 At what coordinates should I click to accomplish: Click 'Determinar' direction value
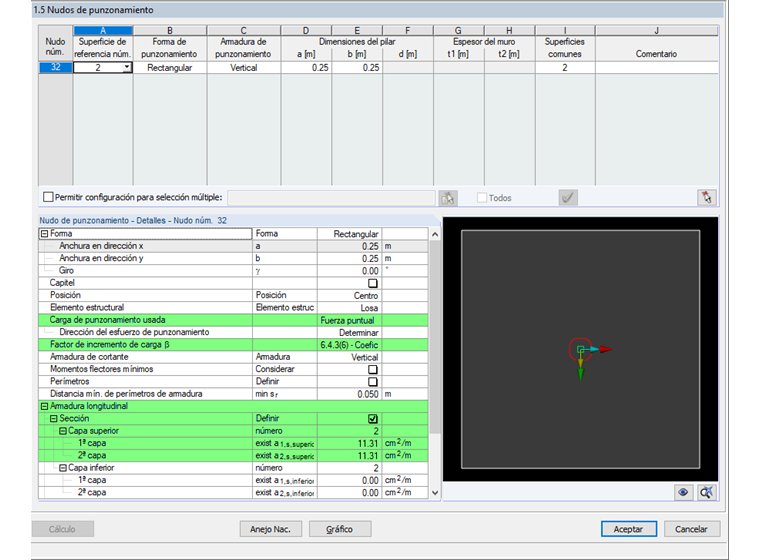point(349,333)
